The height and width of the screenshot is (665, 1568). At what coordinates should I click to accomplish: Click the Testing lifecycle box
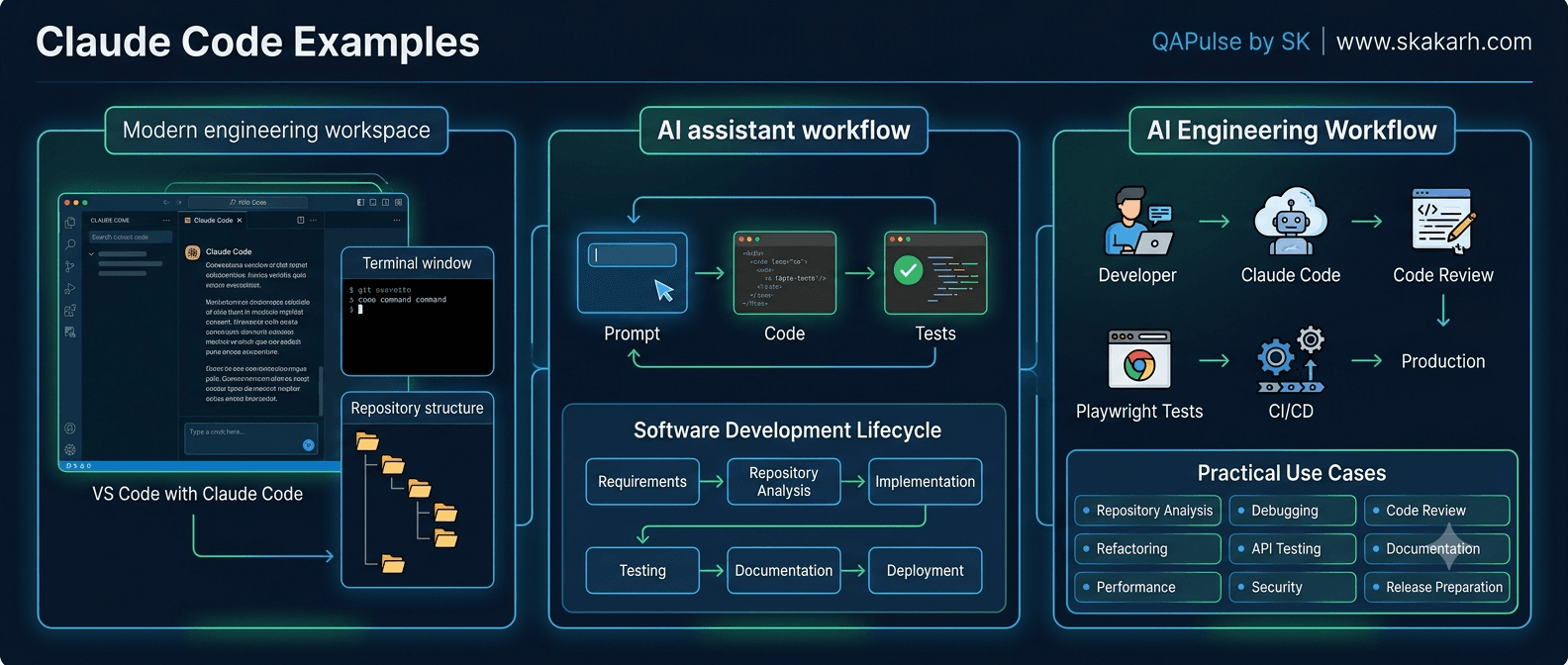tap(642, 571)
